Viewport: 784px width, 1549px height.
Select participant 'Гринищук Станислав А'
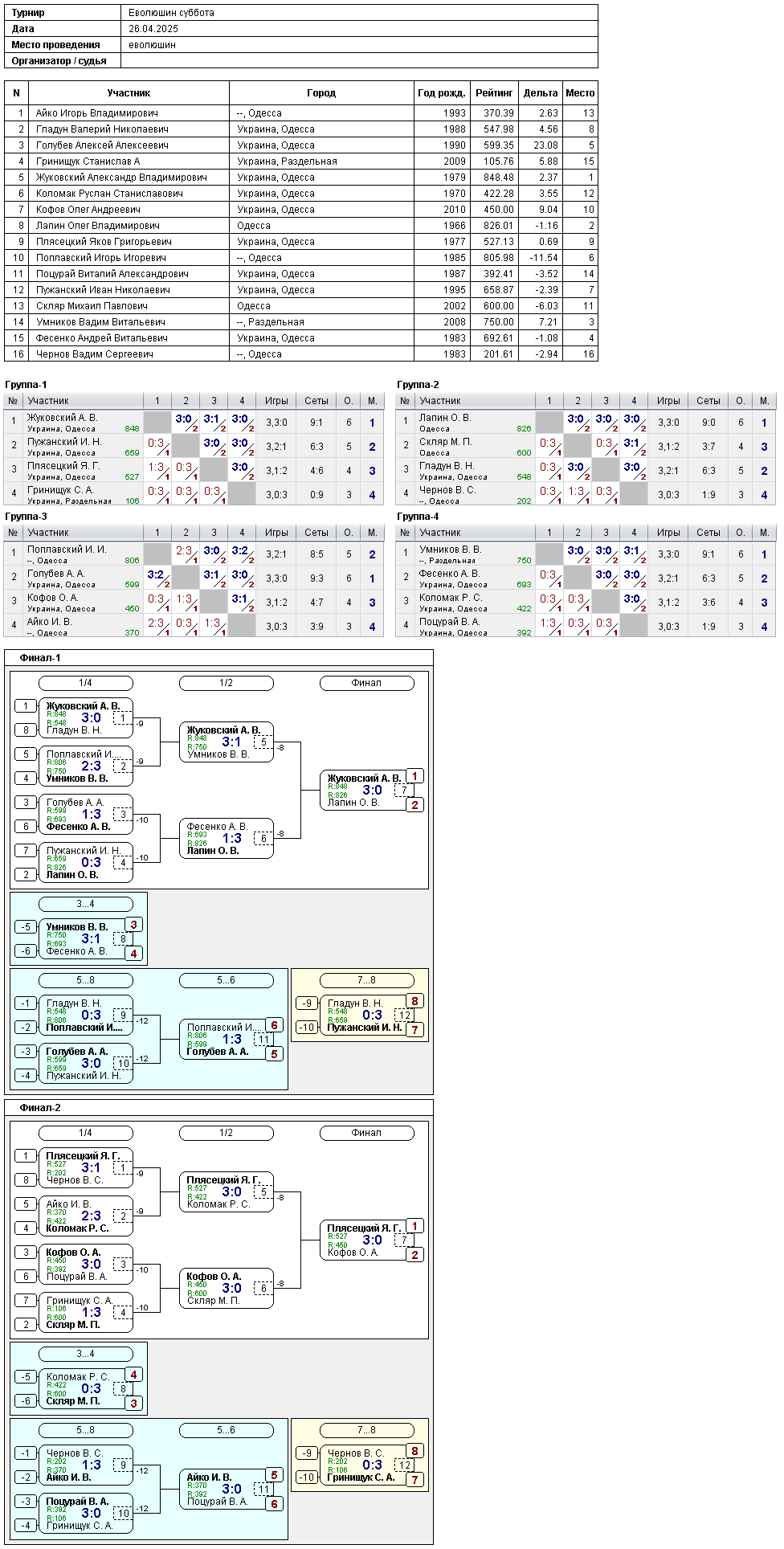point(88,161)
